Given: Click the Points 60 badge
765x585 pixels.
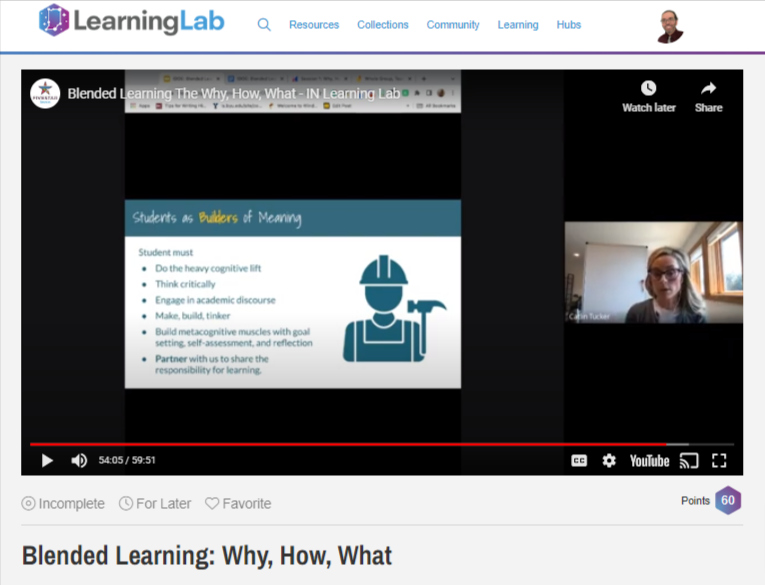Looking at the screenshot, I should (728, 500).
